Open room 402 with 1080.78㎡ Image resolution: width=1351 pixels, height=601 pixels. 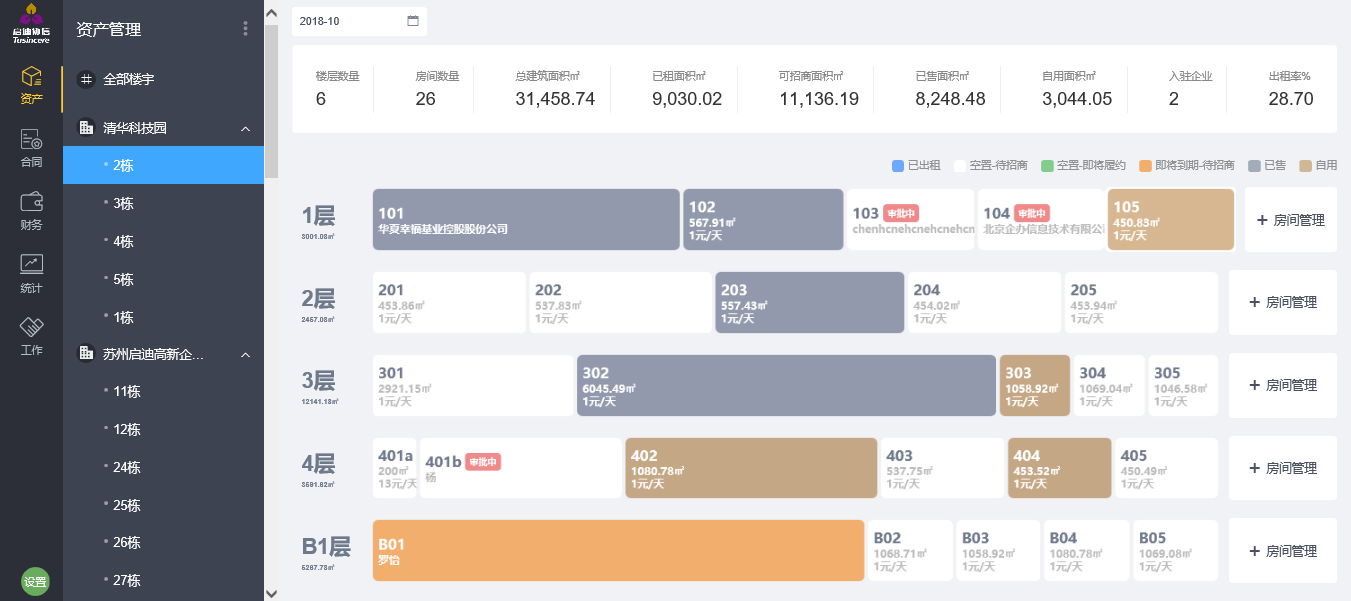(751, 468)
